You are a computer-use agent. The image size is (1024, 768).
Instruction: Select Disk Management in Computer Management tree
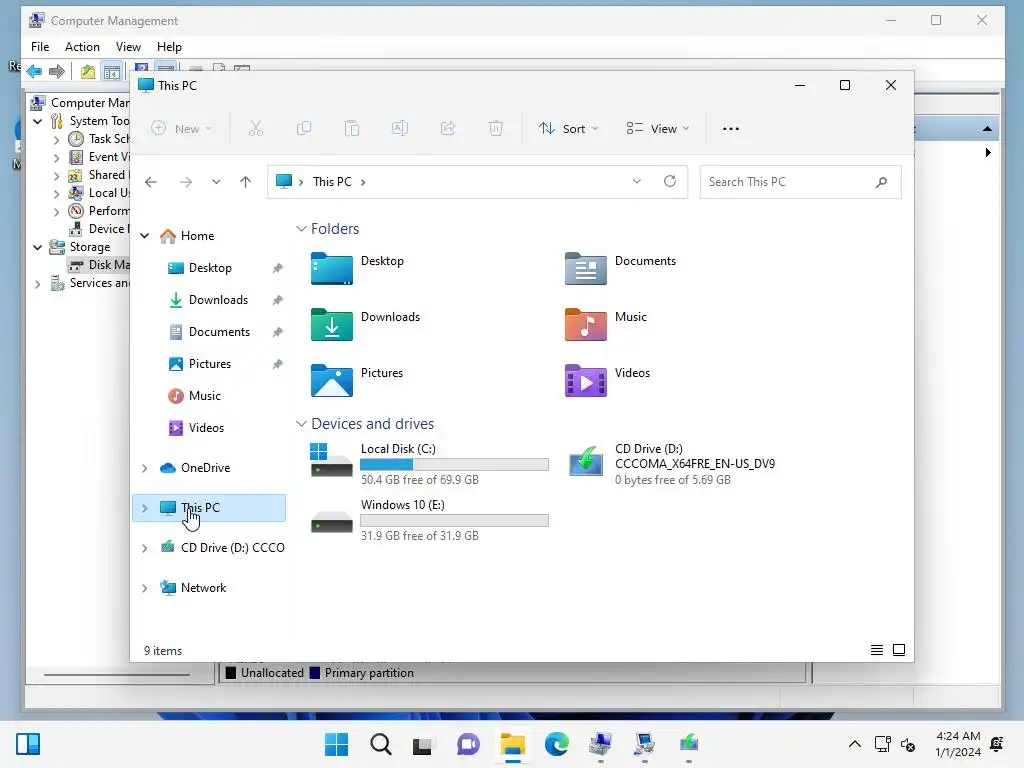[99, 264]
